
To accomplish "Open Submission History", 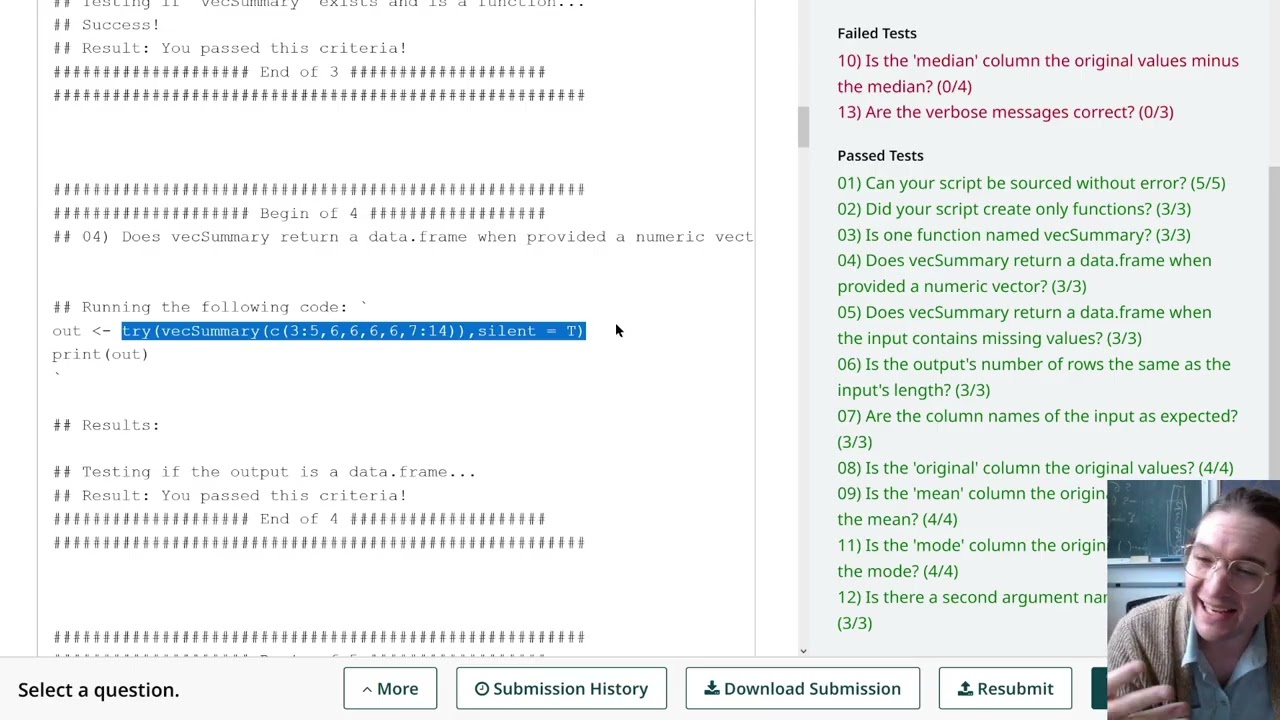I will pos(561,688).
